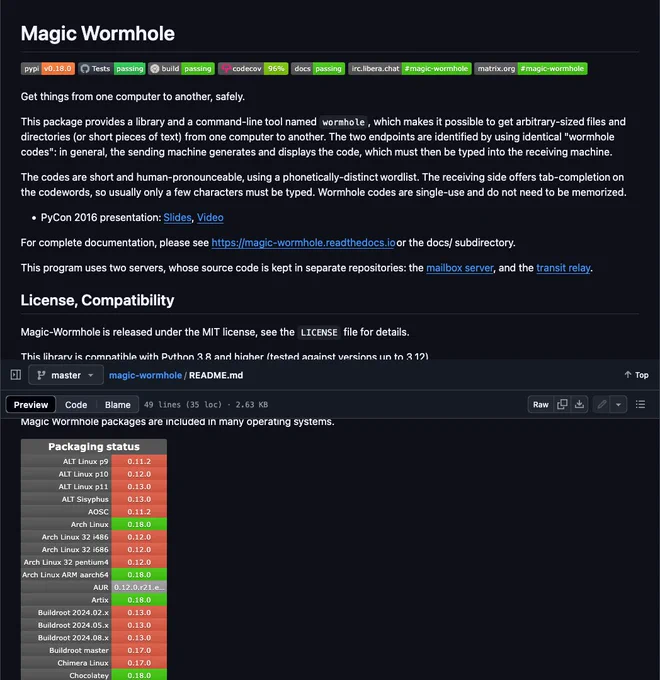Click the README.md filename in breadcrumb

click(x=216, y=375)
